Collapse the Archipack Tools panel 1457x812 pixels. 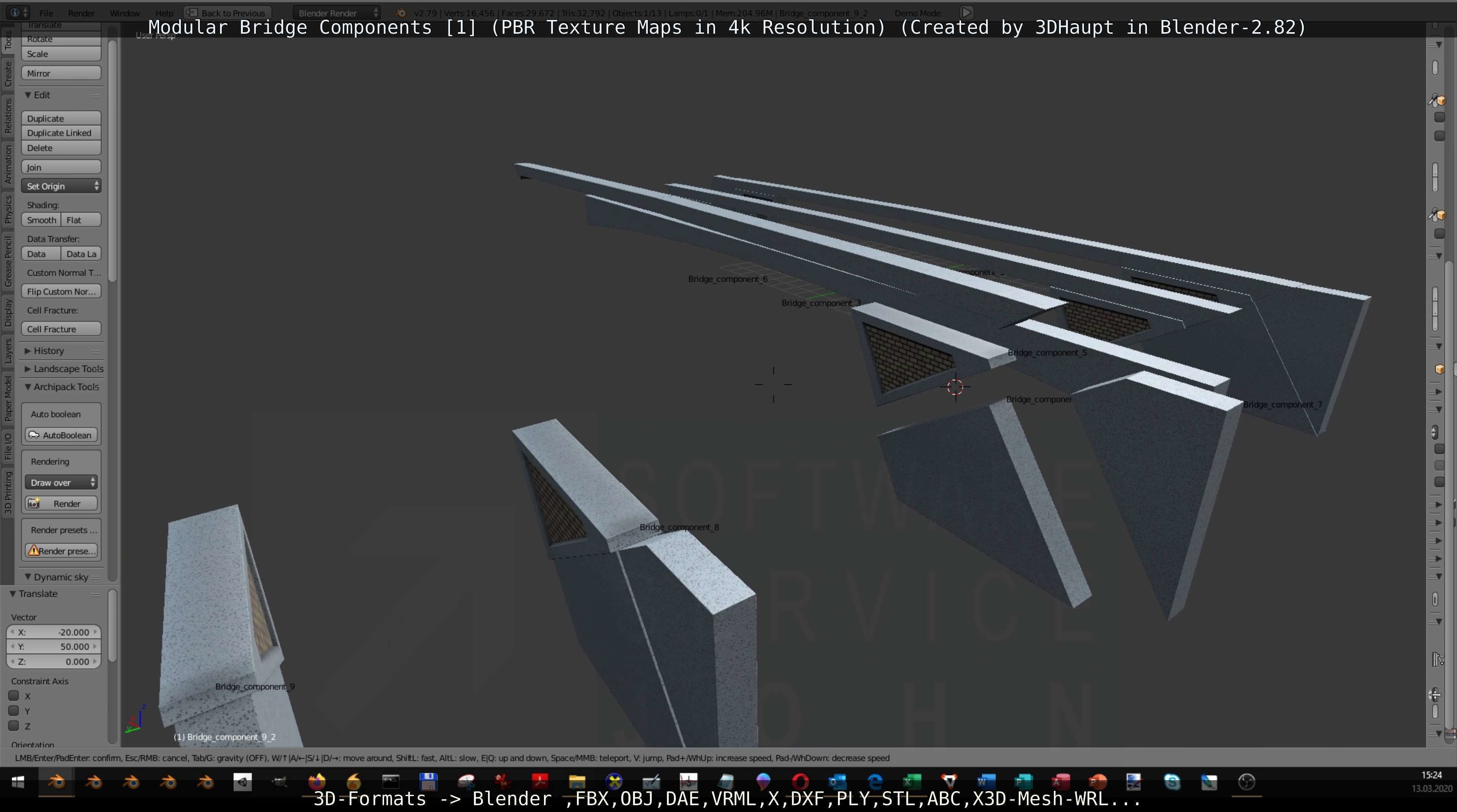coord(62,387)
